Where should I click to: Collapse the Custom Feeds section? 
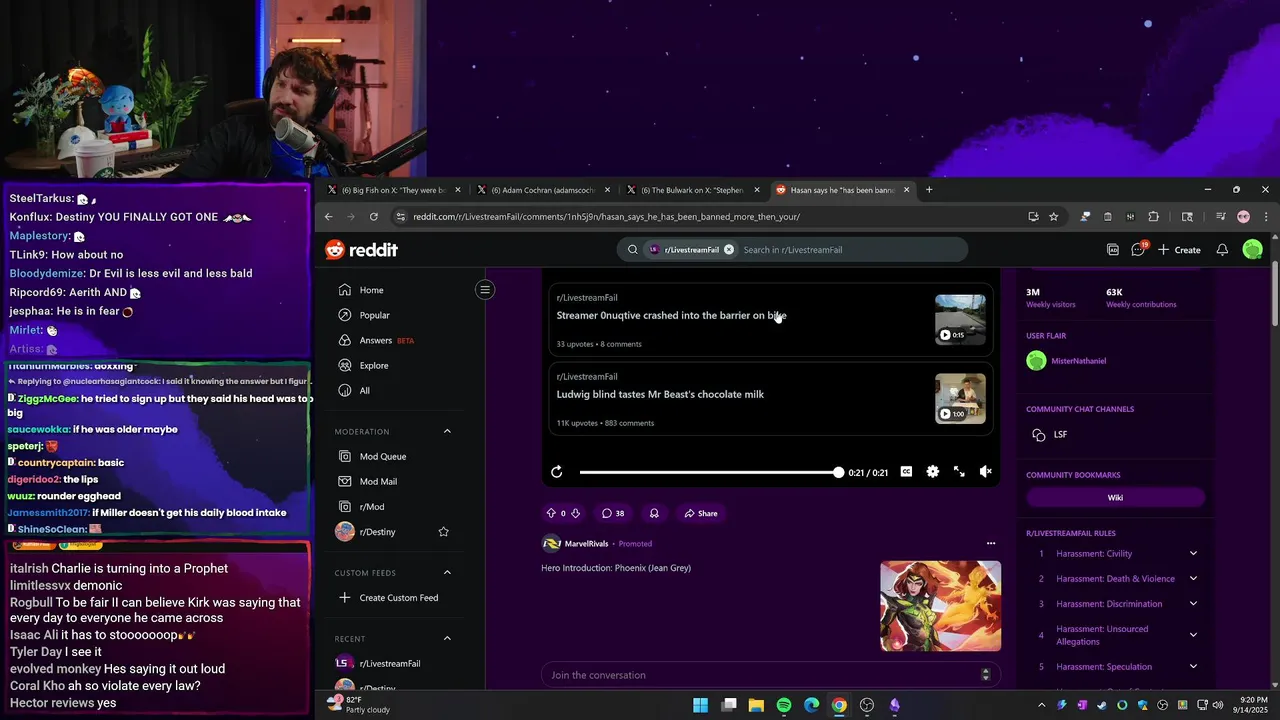447,573
